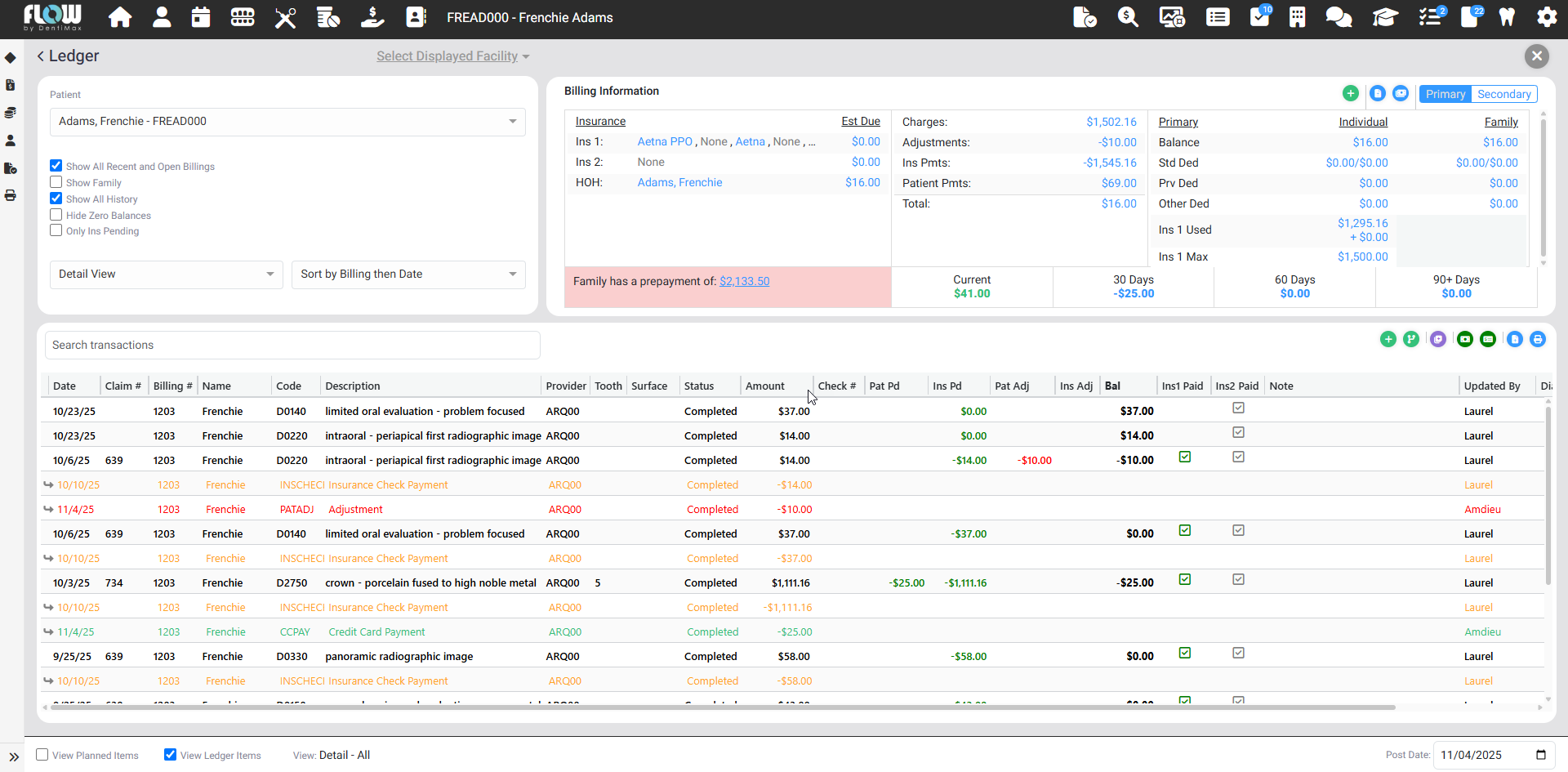
Task: Open Select Displayed Facility dropdown
Action: tap(452, 56)
